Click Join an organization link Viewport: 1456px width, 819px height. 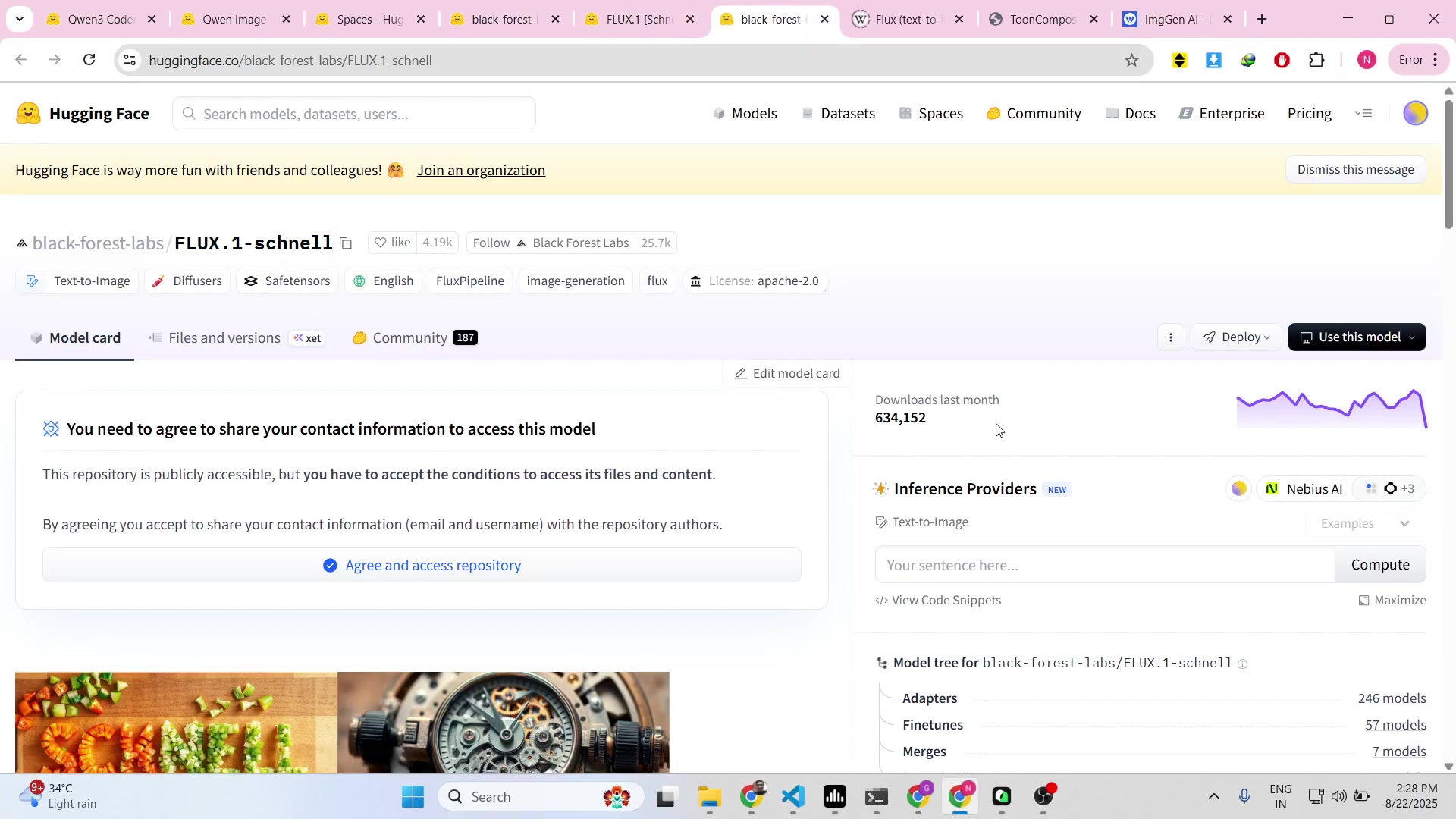click(481, 171)
